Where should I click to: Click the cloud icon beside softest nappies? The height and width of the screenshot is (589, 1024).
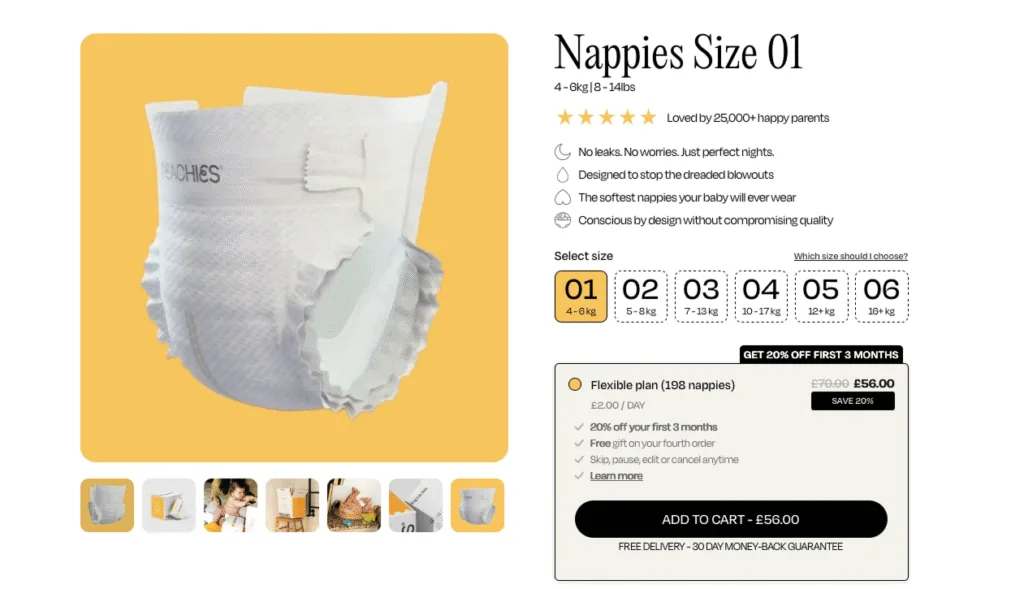coord(562,197)
